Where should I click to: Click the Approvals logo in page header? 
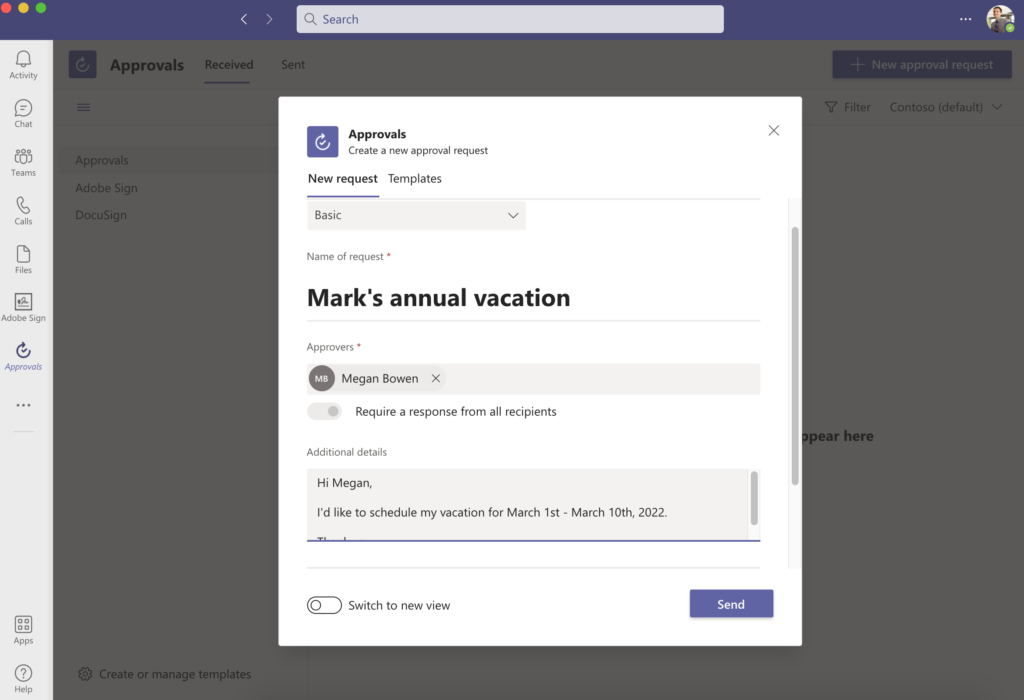(x=83, y=65)
